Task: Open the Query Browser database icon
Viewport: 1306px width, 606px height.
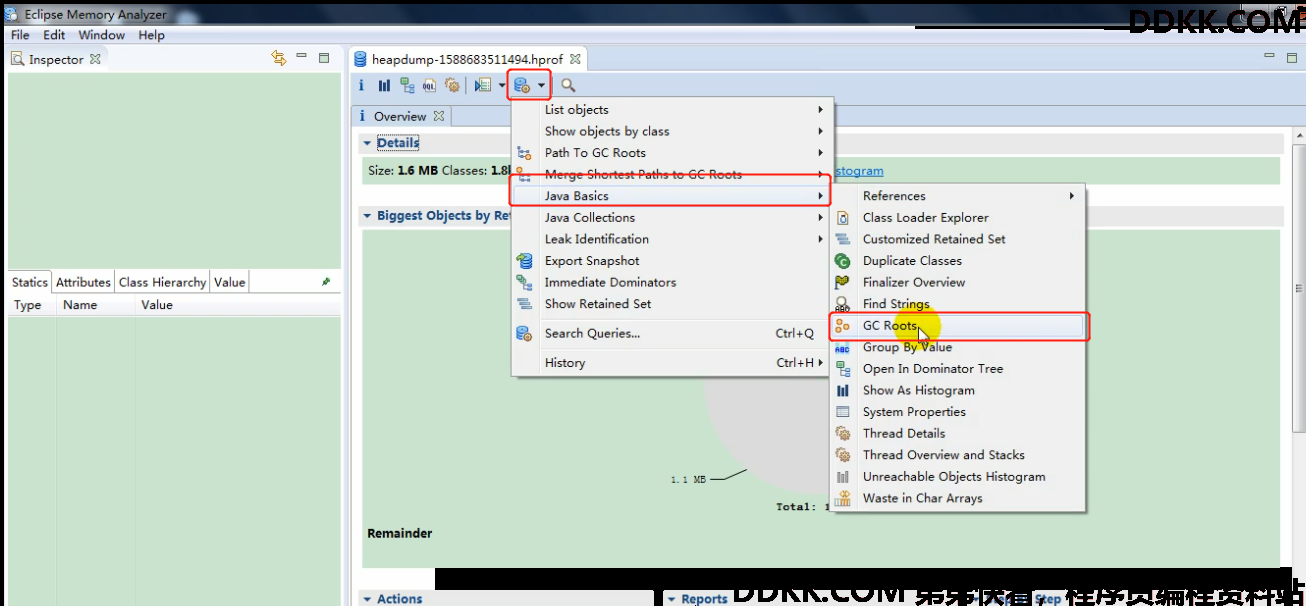Action: pos(522,86)
